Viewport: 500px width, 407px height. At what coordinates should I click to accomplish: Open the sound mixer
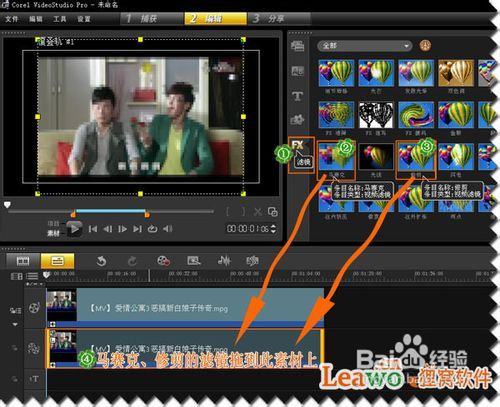(x=224, y=261)
